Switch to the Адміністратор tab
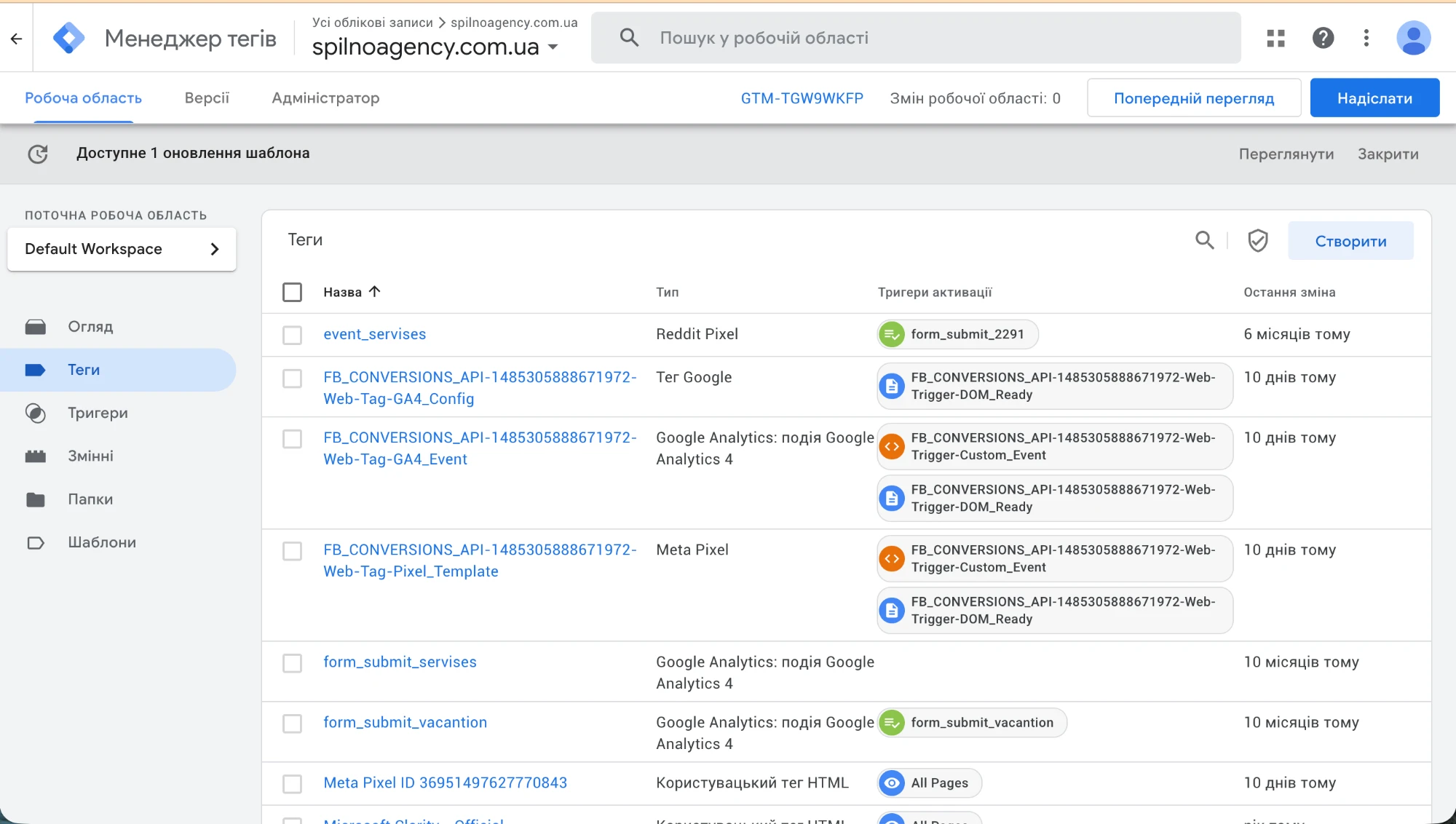1456x824 pixels. (325, 98)
